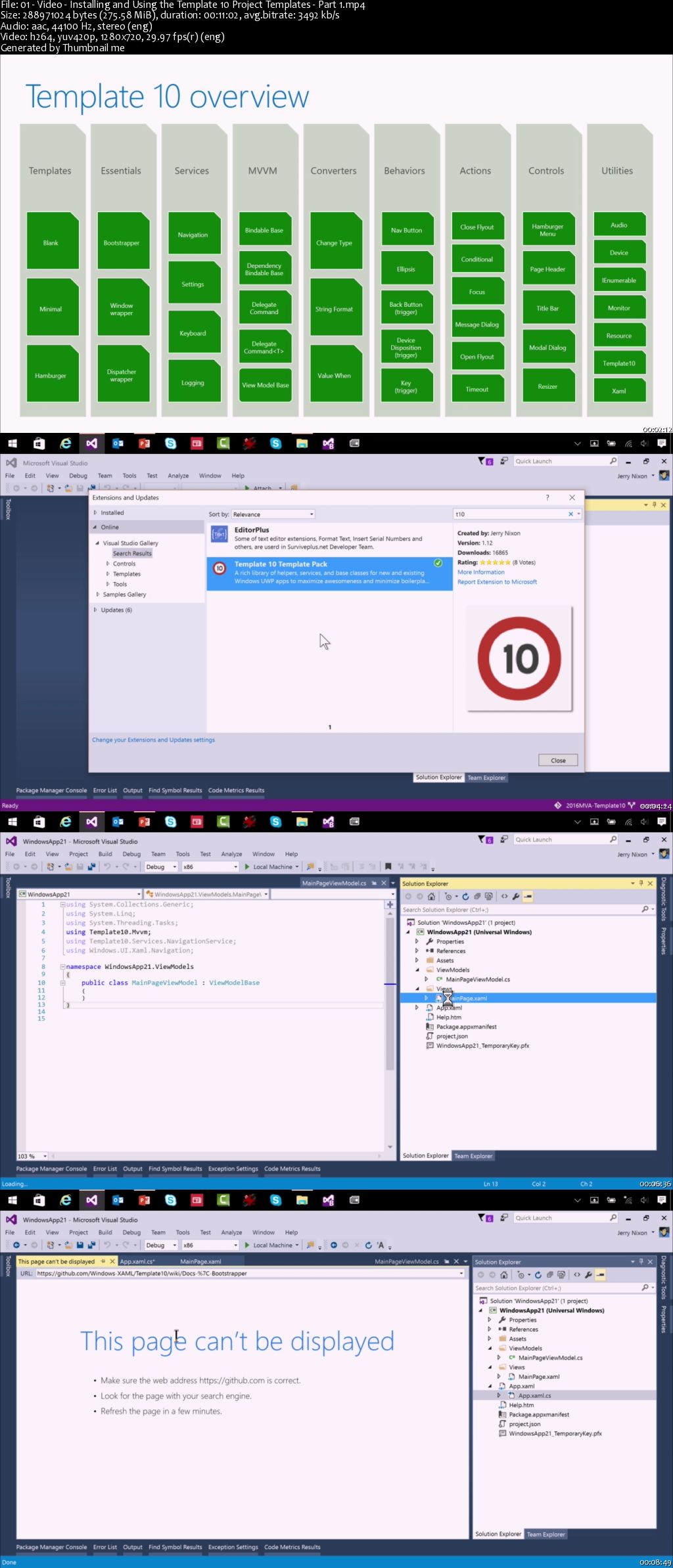Open Sort by Relevance dropdown

pyautogui.click(x=273, y=514)
